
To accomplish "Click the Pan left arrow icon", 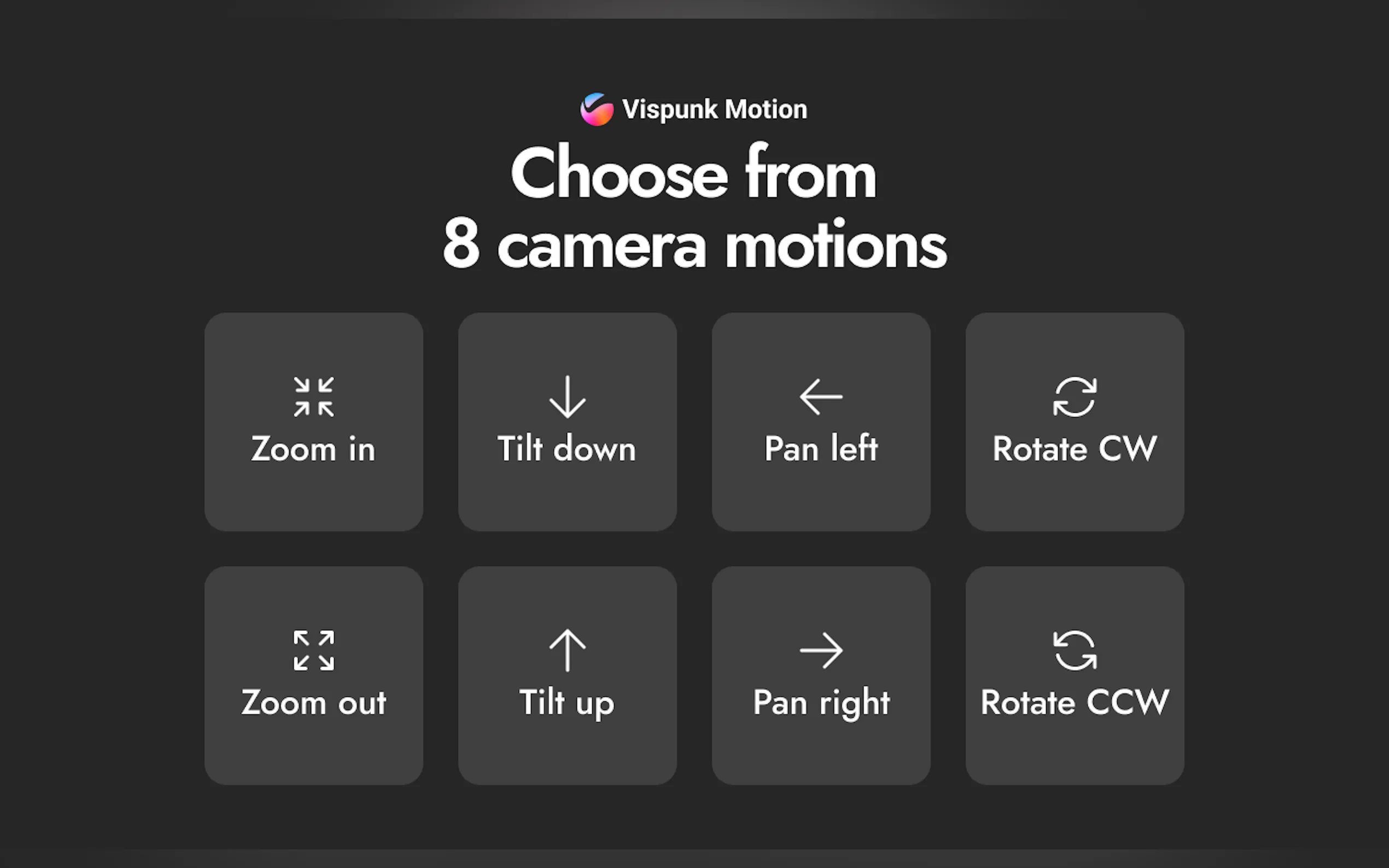I will tap(821, 397).
